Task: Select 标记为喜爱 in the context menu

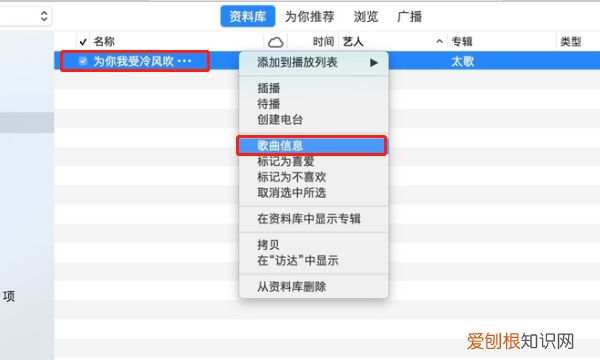Action: pos(286,161)
